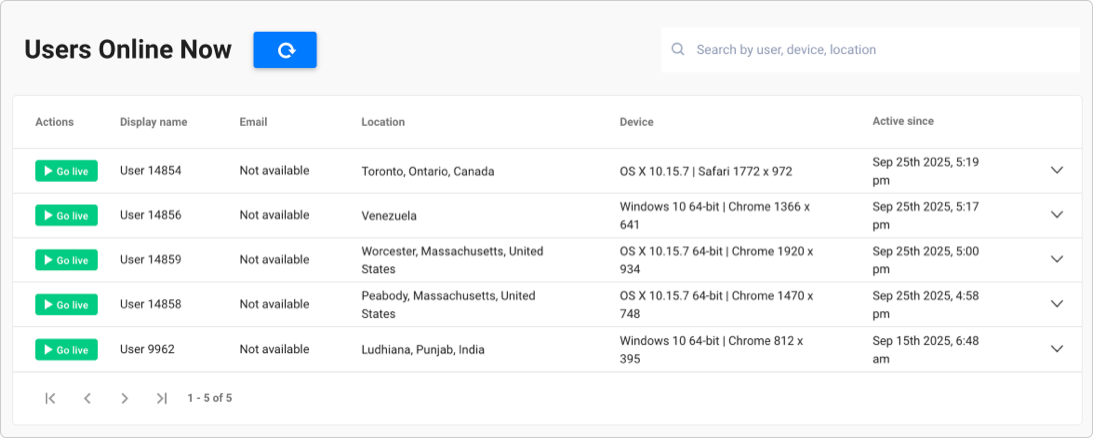This screenshot has height=439, width=1093.
Task: Go live with User 14854
Action: point(66,171)
